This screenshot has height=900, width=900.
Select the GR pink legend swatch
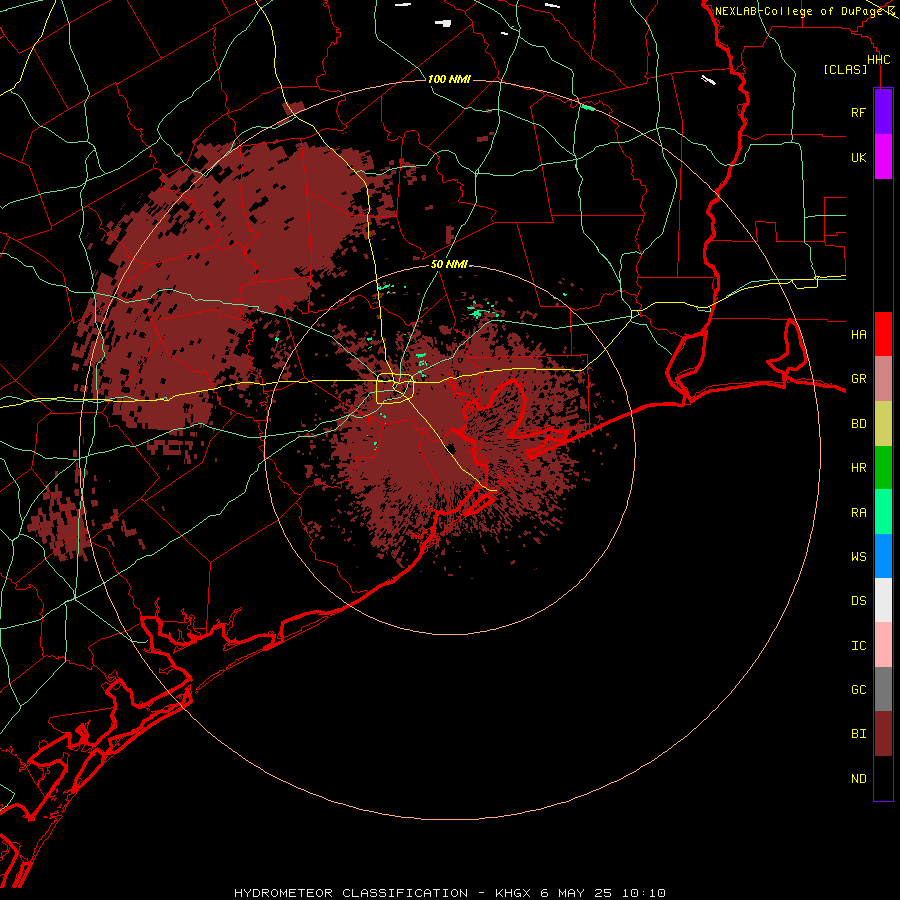883,379
